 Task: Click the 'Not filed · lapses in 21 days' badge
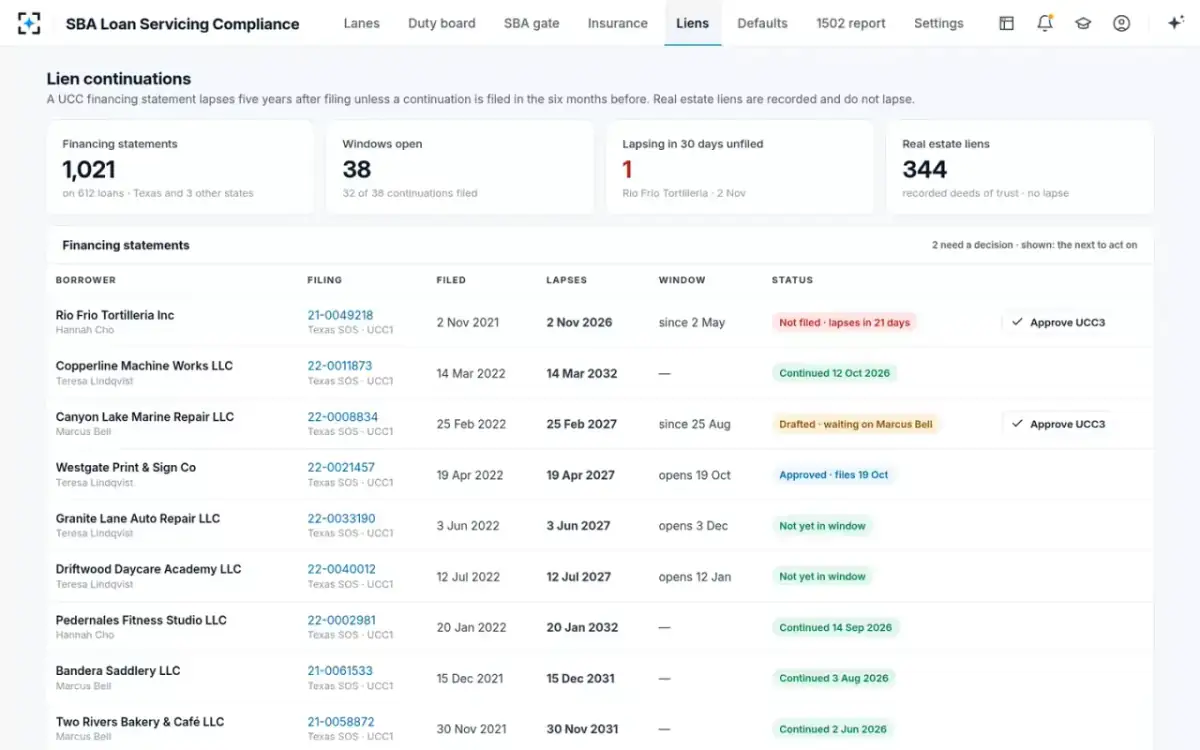[844, 322]
